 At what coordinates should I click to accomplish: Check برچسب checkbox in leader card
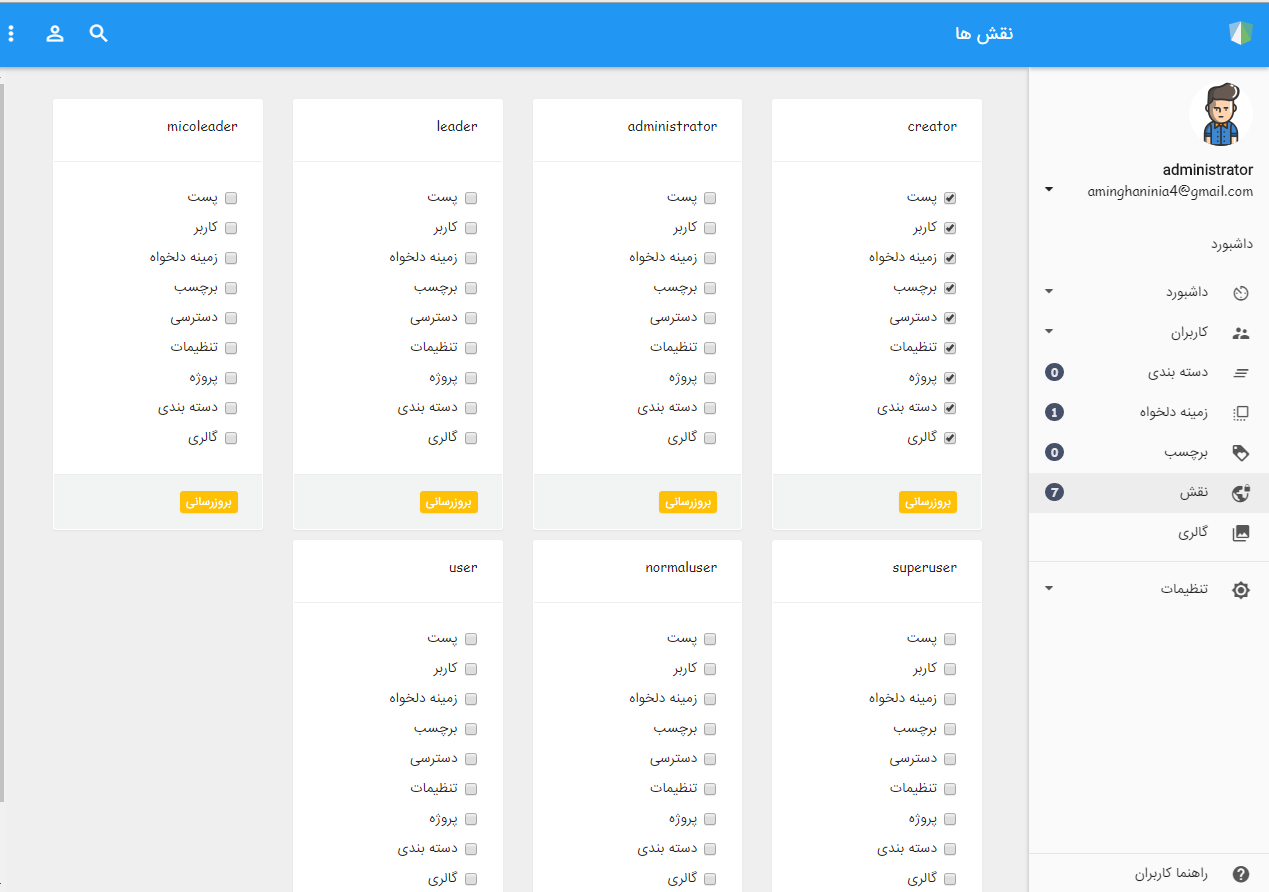(470, 288)
